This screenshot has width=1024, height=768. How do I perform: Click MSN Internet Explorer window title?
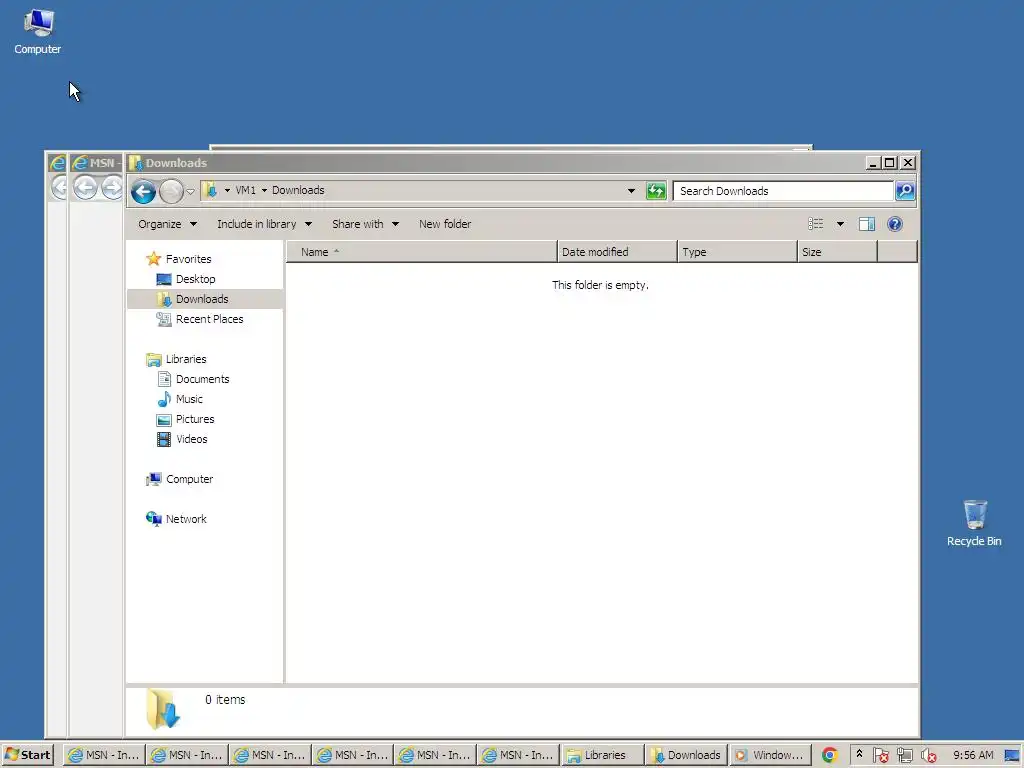[x=103, y=163]
